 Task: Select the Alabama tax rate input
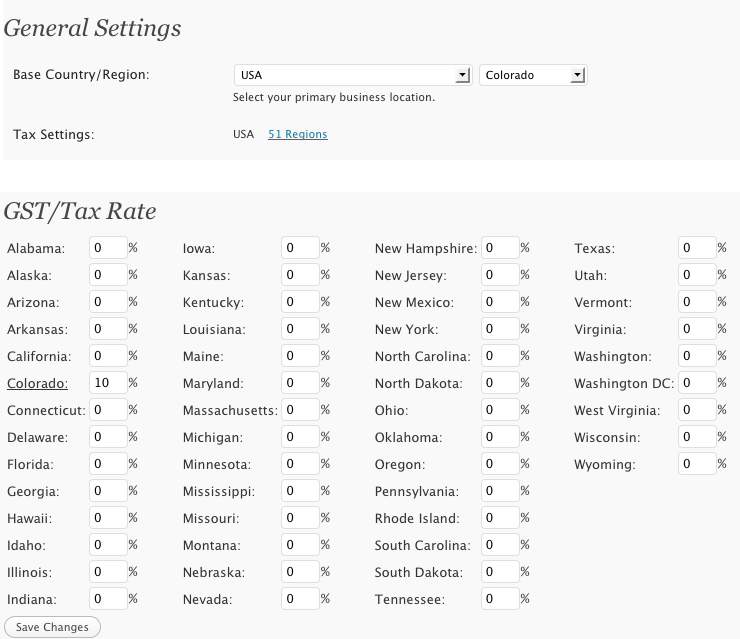(x=108, y=248)
